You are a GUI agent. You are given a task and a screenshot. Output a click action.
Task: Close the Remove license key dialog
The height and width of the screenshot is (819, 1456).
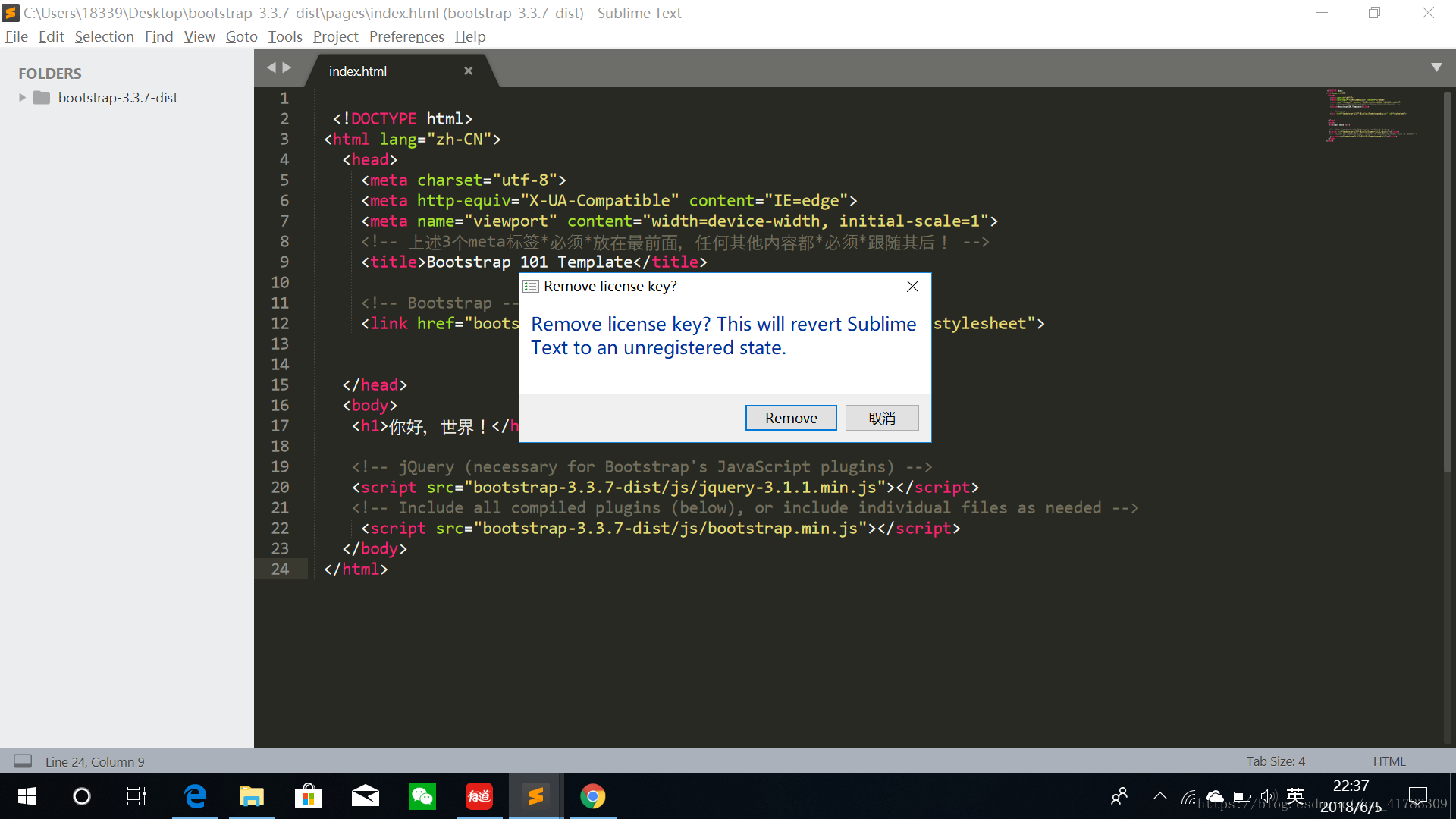pos(912,286)
